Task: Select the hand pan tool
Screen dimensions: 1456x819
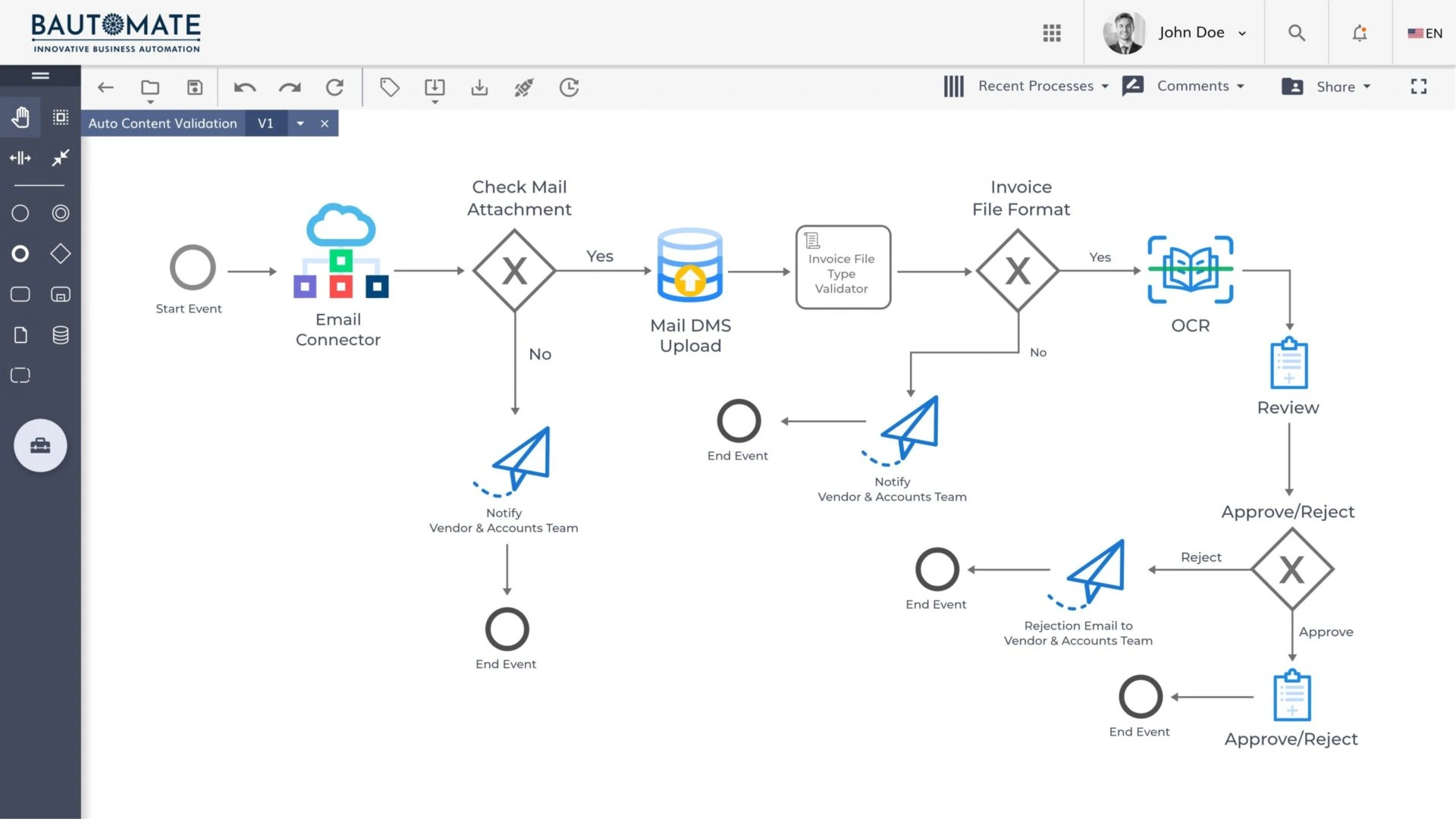Action: coord(20,118)
